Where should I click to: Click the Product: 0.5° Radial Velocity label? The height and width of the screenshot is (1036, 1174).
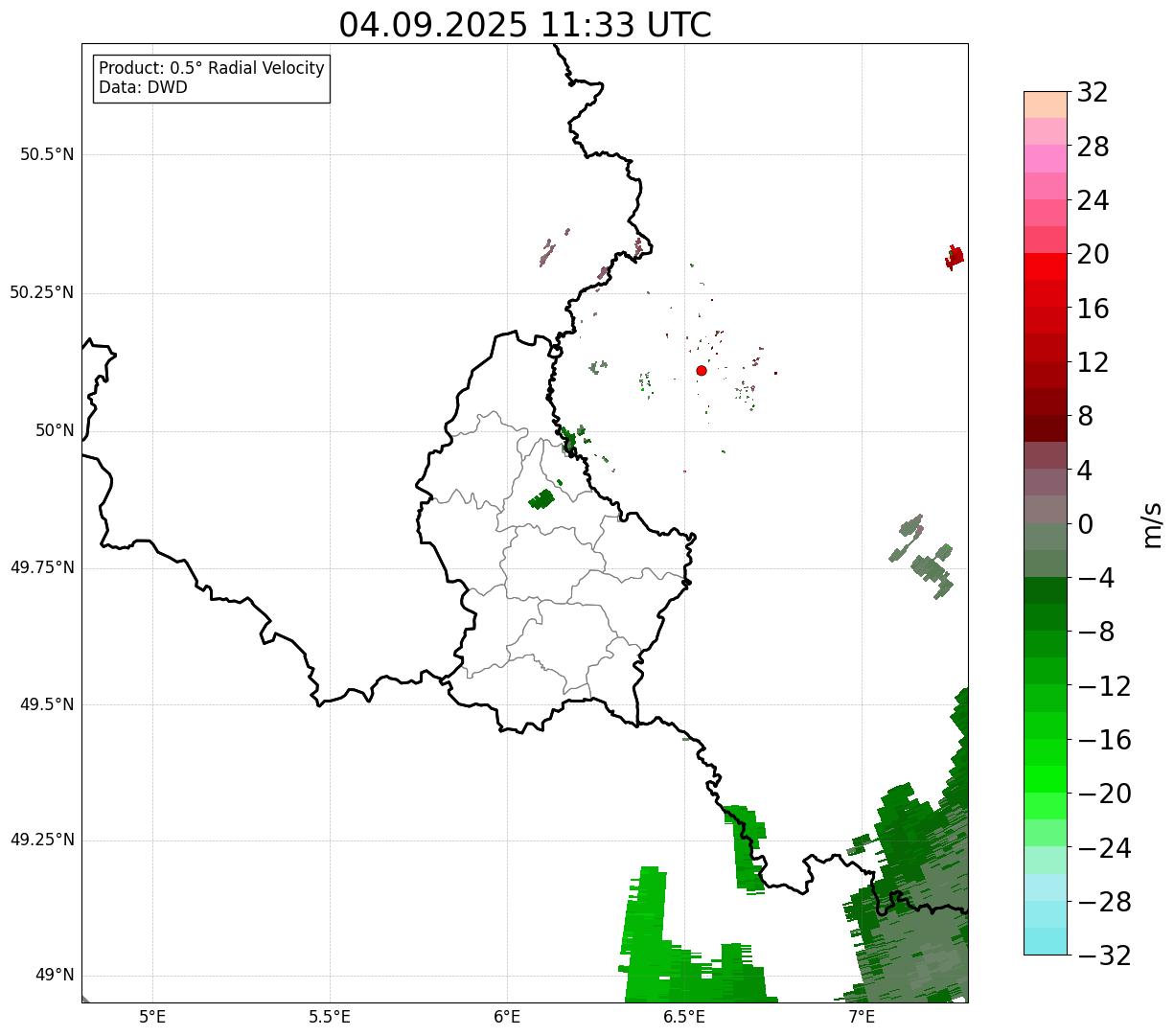click(x=212, y=69)
